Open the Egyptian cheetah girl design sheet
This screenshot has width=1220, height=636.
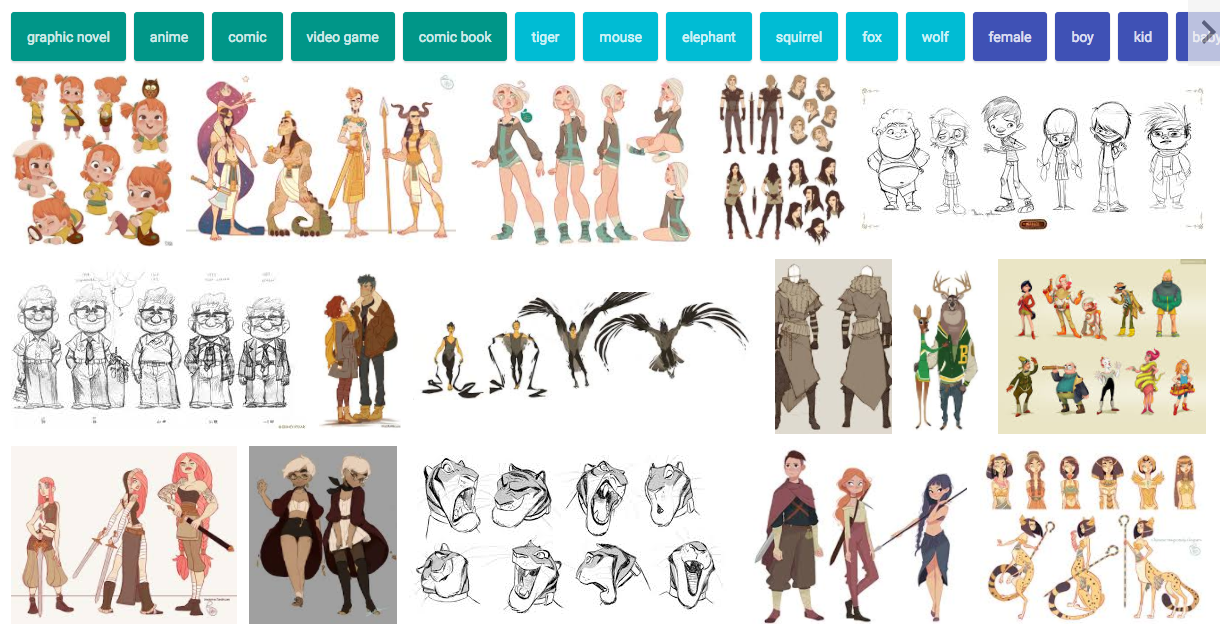click(1093, 535)
